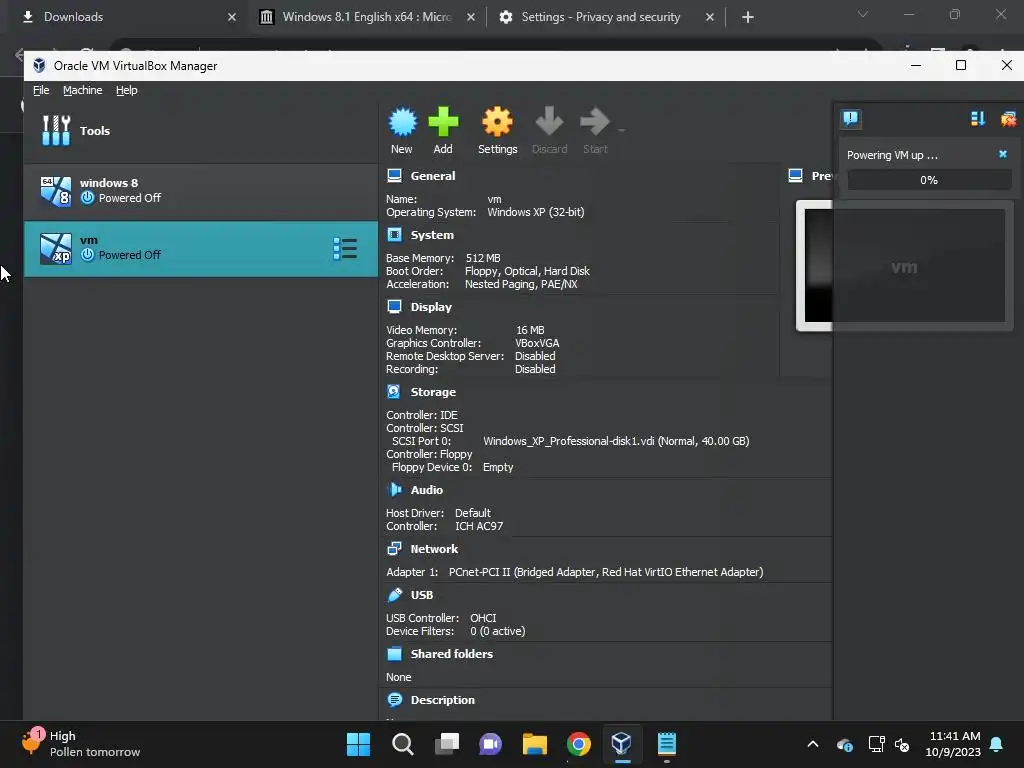Click the Storage disk icon
The height and width of the screenshot is (768, 1024).
(394, 391)
